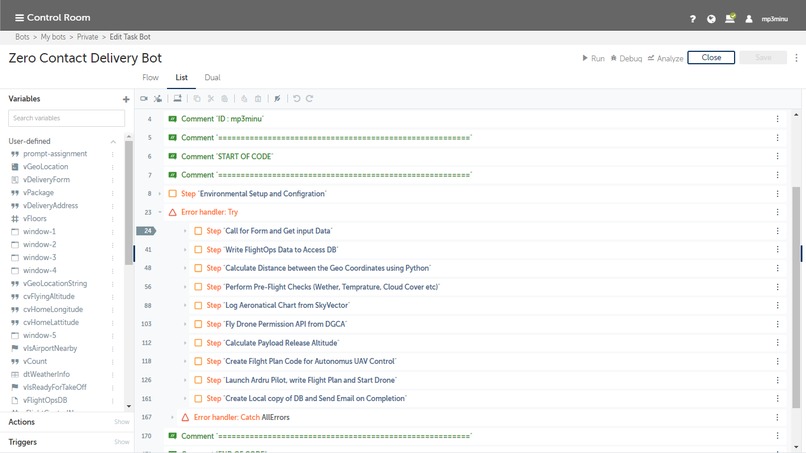Select the cvFlyingAltitude variable
Image resolution: width=806 pixels, height=453 pixels.
tap(49, 296)
